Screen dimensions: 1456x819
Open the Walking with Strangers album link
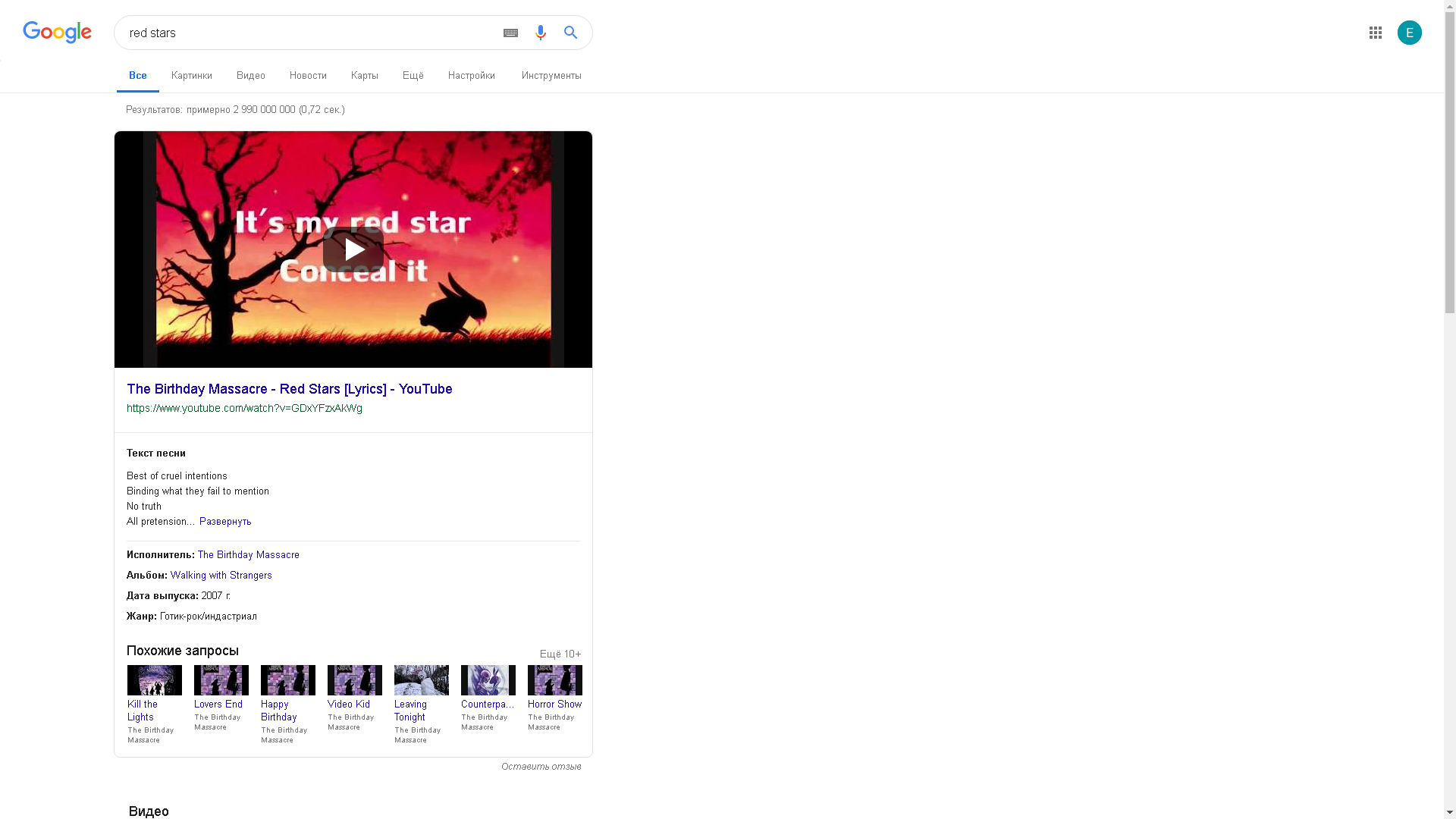click(x=221, y=576)
